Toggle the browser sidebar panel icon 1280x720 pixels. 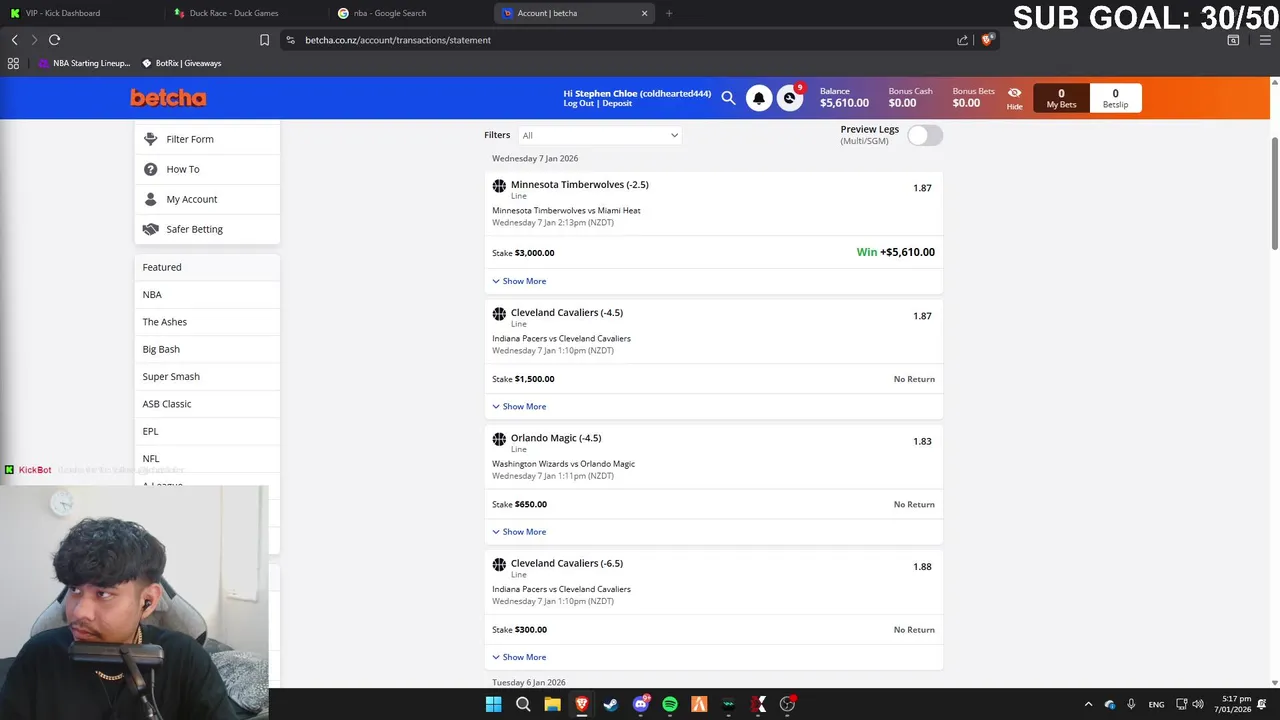1233,40
